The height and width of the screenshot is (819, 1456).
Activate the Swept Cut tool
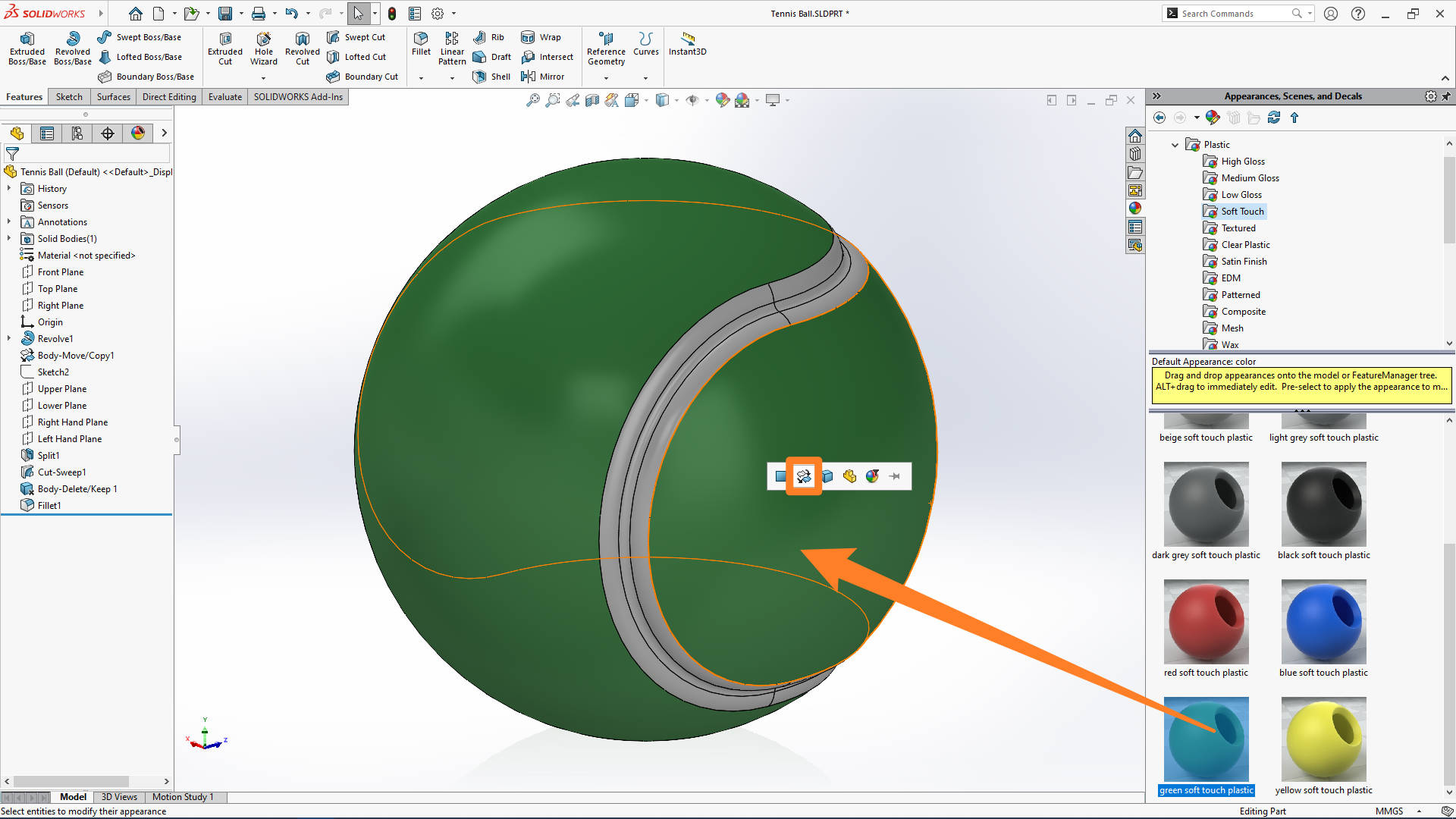click(x=356, y=36)
